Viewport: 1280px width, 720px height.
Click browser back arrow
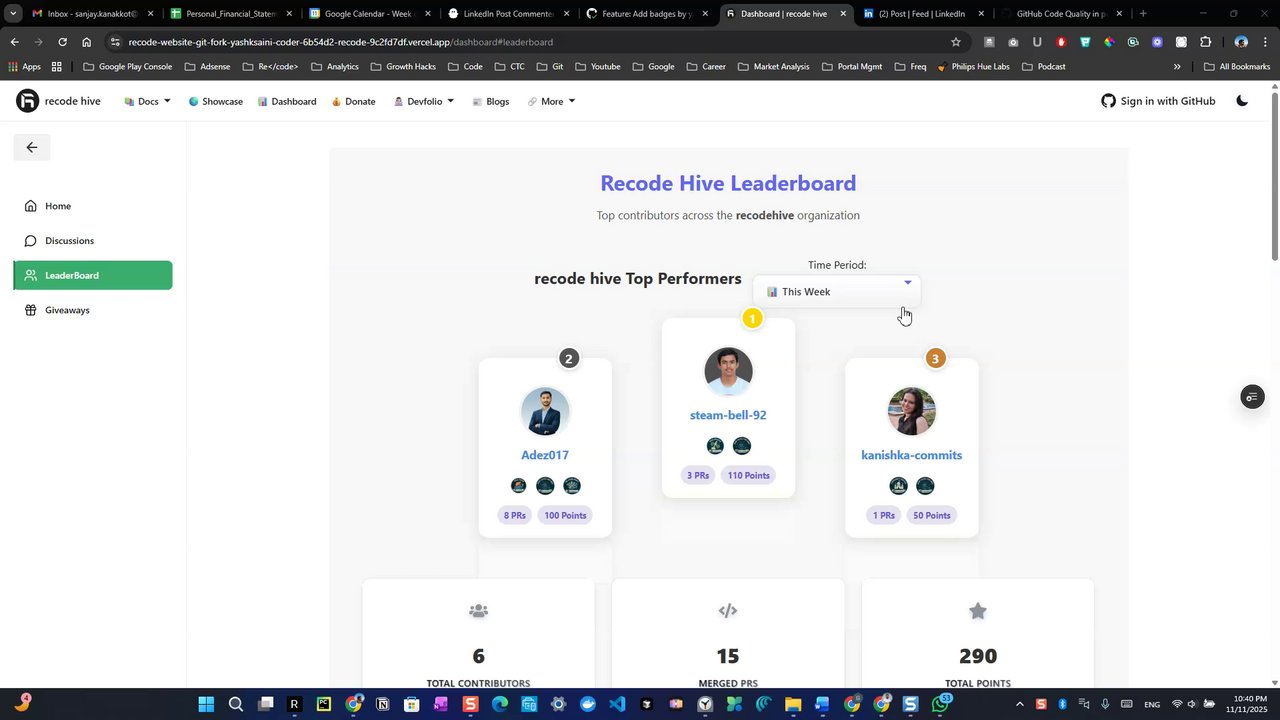pos(14,42)
